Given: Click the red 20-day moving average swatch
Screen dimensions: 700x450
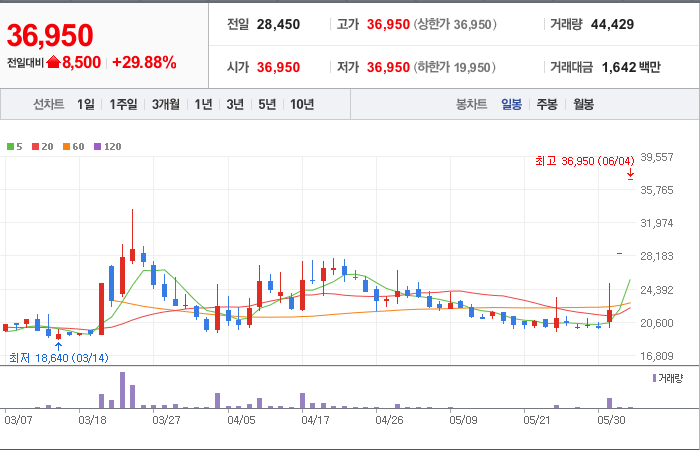Looking at the screenshot, I should point(35,146).
